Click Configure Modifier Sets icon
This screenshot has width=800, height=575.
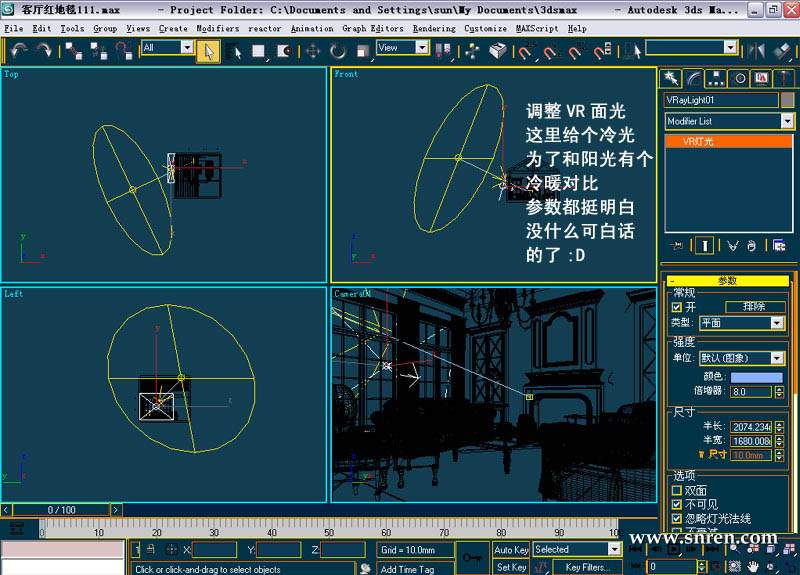coord(779,246)
